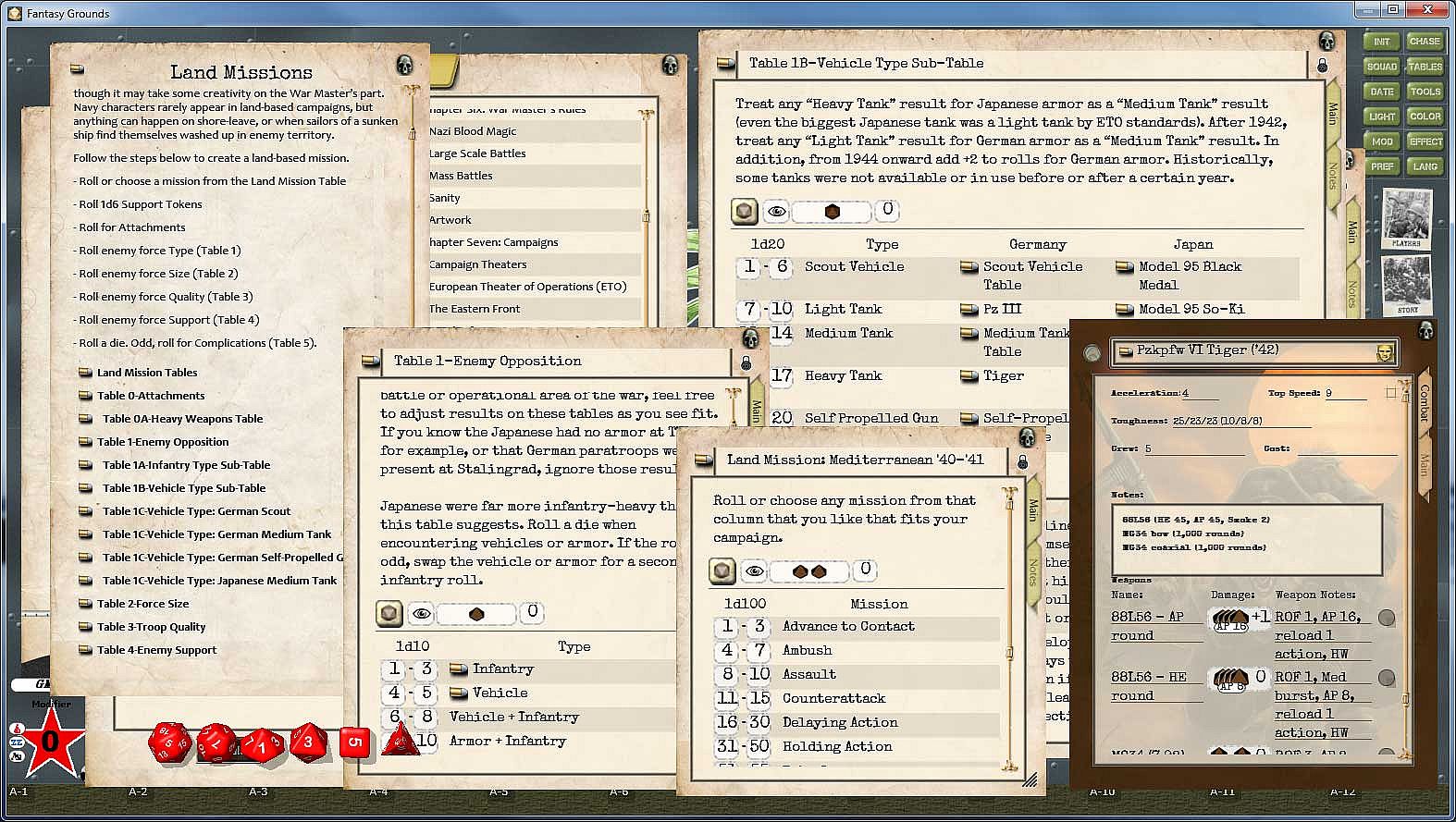Toggle round button beside 88L56 - AP weapon
Image resolution: width=1456 pixels, height=822 pixels.
pos(1386,618)
